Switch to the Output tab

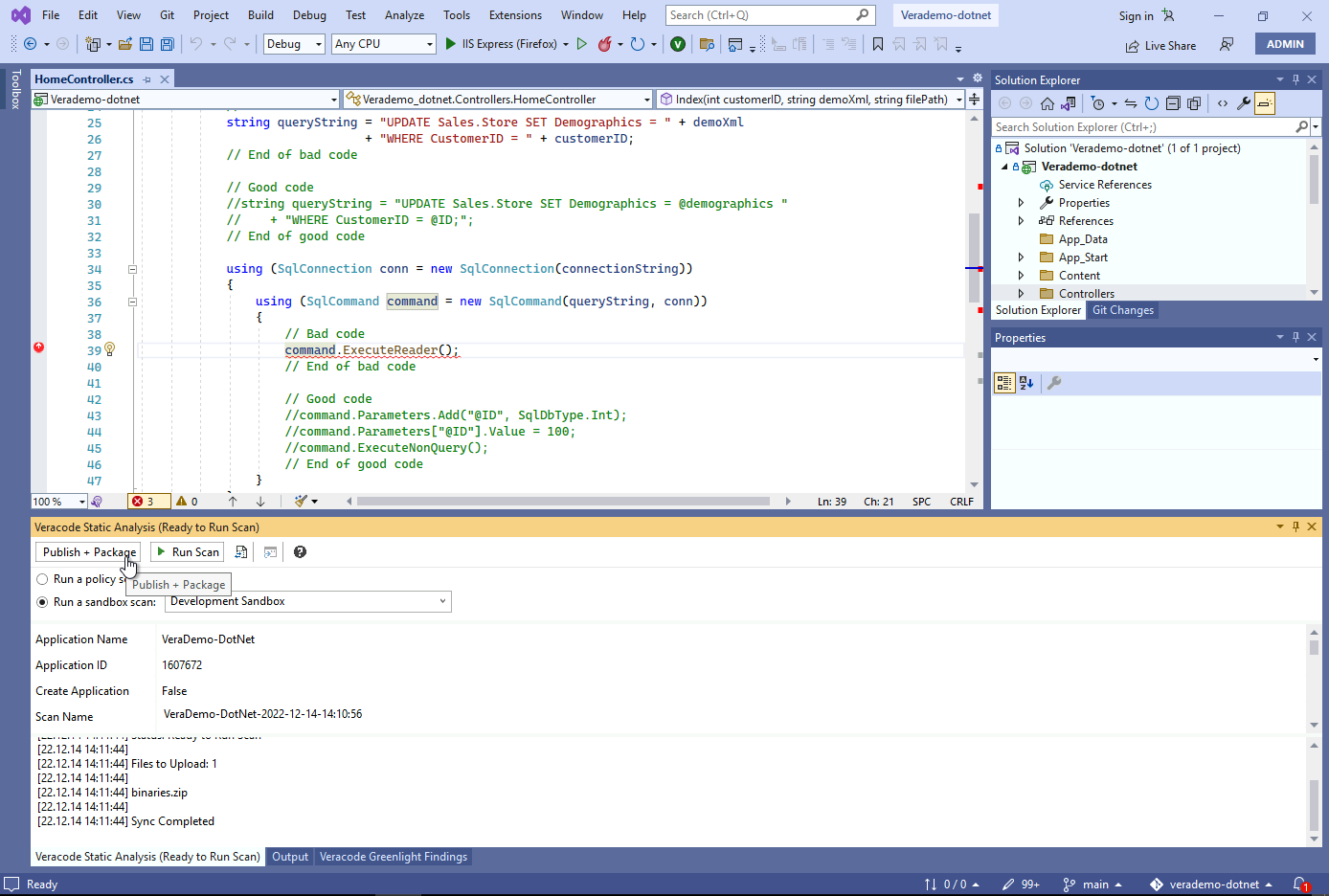[290, 857]
